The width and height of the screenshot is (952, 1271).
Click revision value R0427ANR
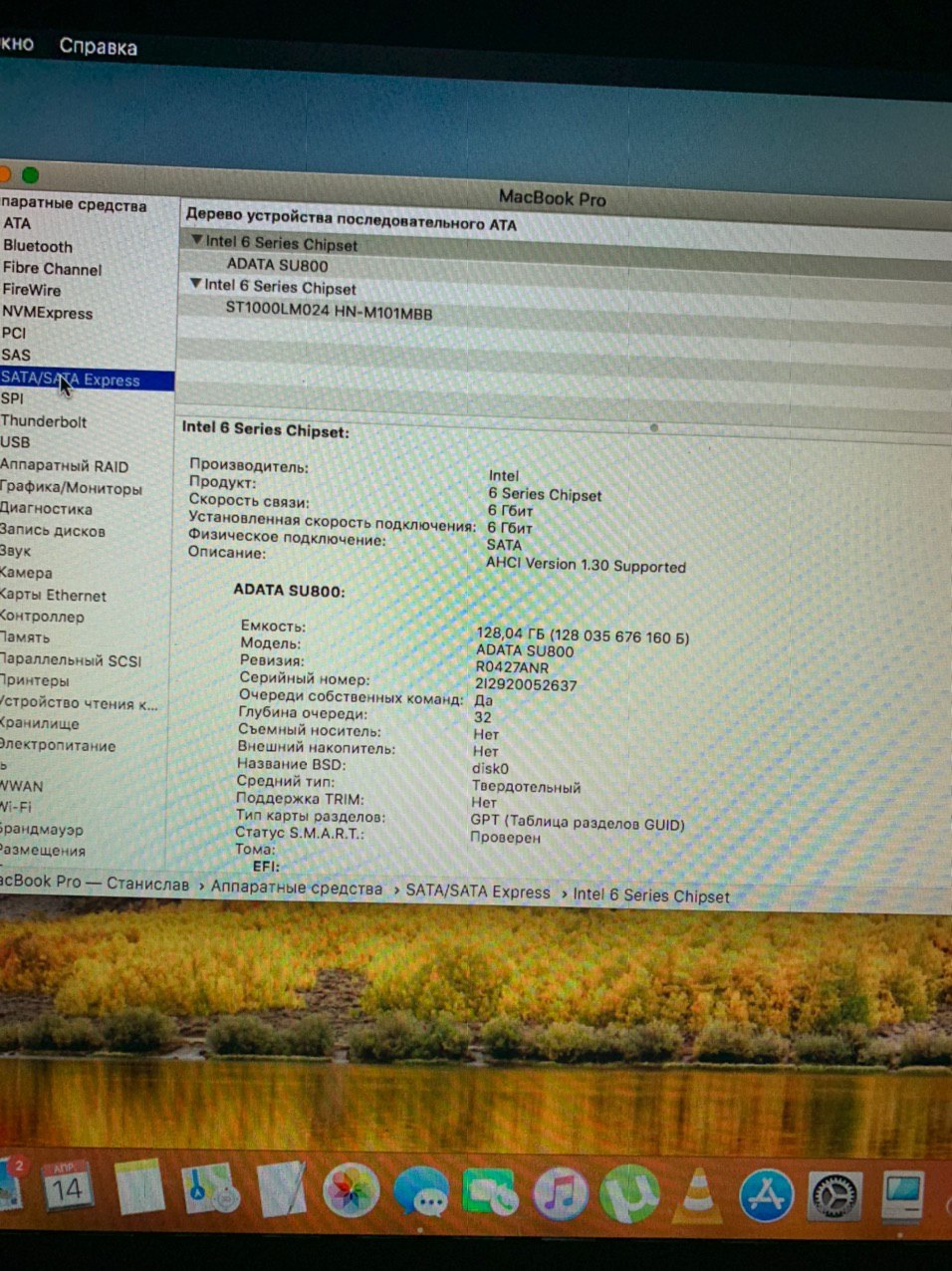pos(512,667)
